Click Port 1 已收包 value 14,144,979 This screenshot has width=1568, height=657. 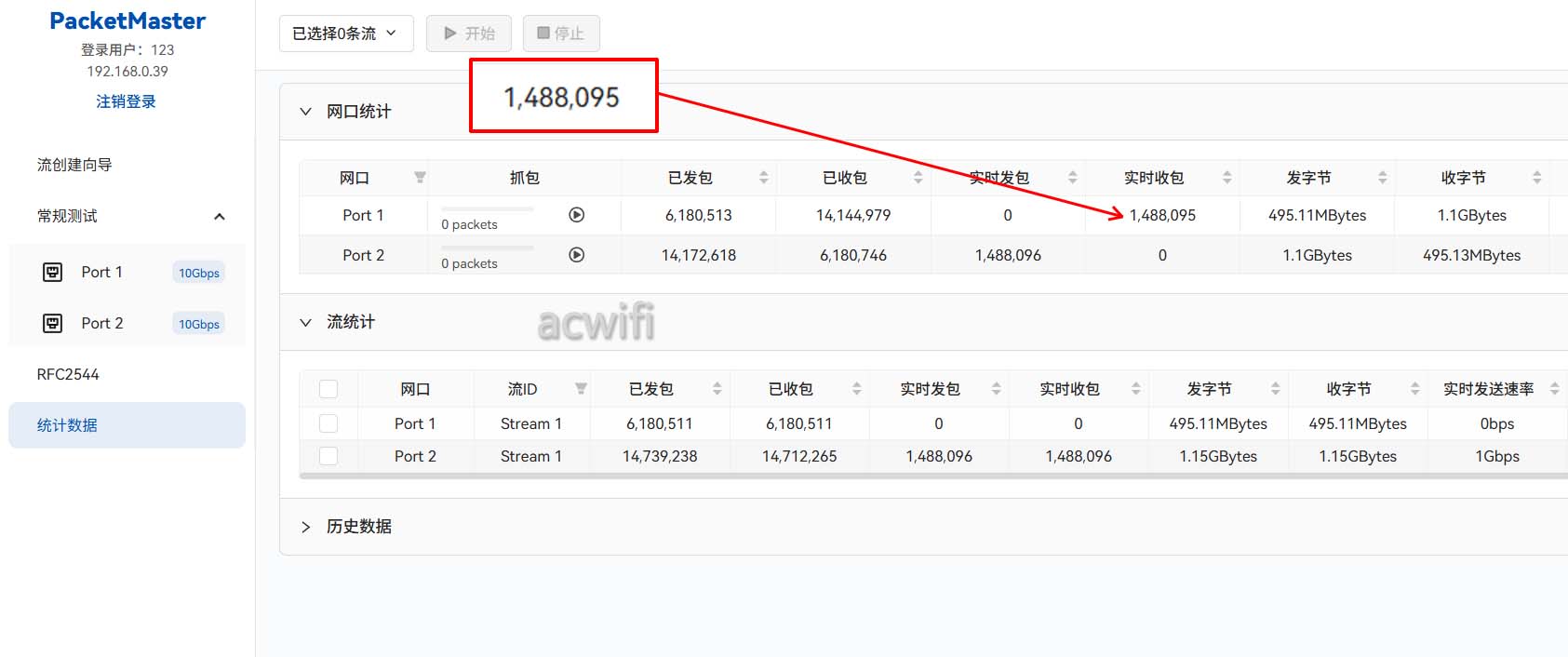pos(853,215)
